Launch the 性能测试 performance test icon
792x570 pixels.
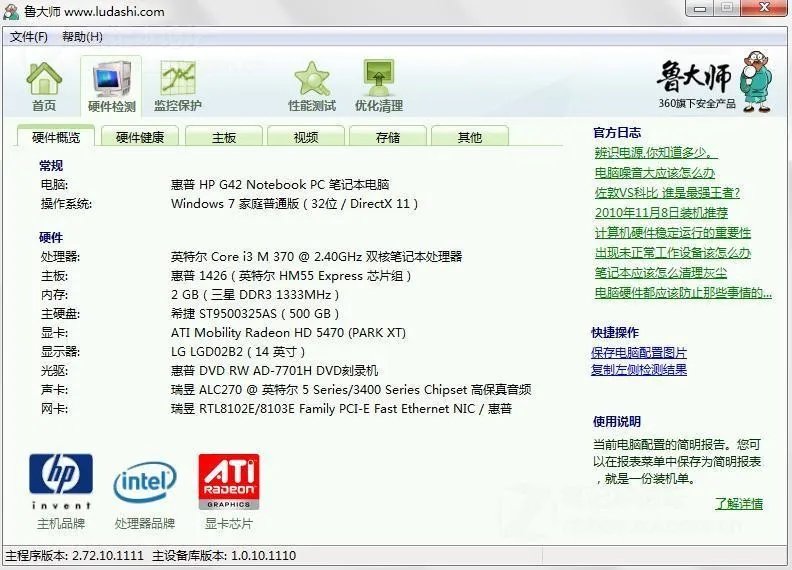[312, 86]
